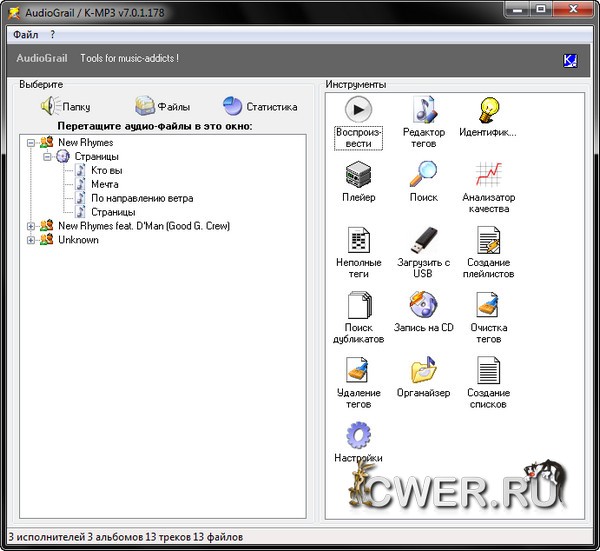Open the Редактор тегов tool
Image resolution: width=600 pixels, height=551 pixels.
423,108
